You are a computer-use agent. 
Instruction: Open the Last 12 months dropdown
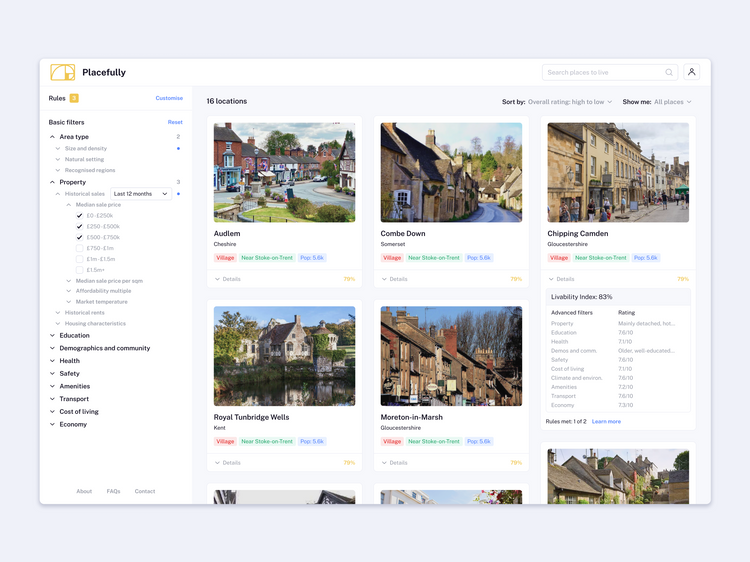[140, 194]
